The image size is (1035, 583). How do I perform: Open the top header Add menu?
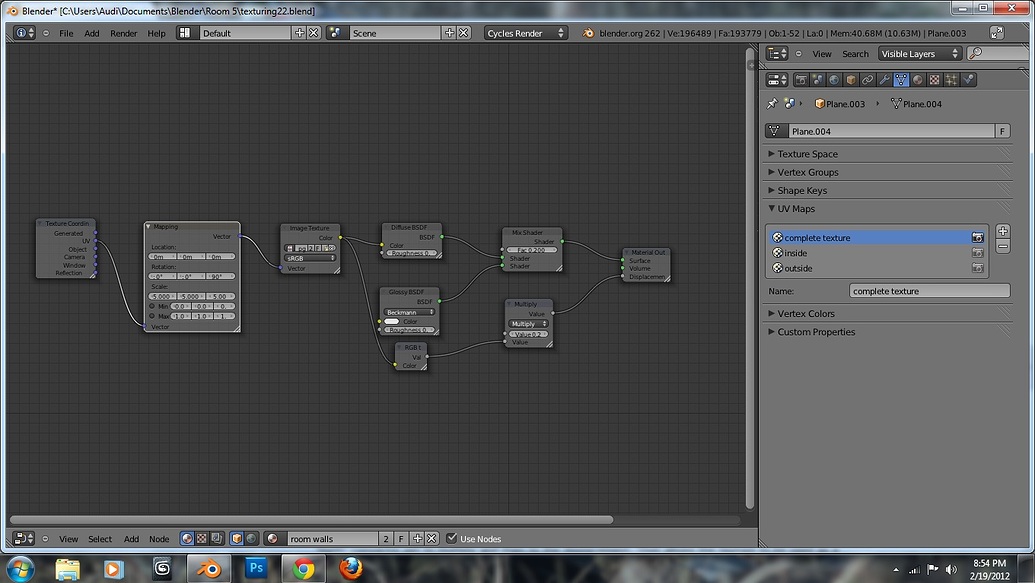[92, 33]
